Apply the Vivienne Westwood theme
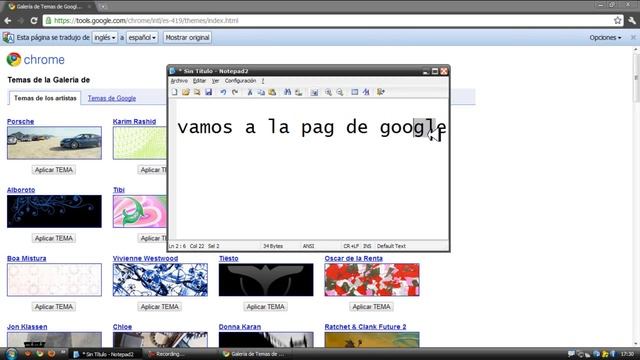 point(160,307)
